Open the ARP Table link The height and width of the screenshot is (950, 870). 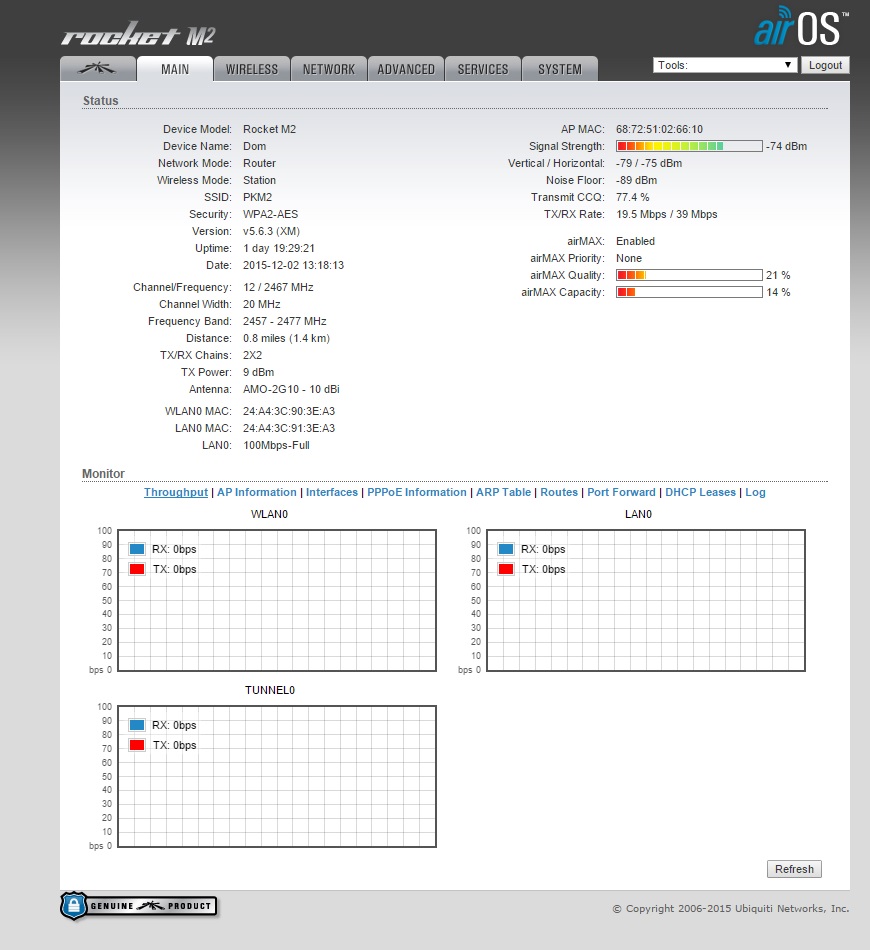point(503,492)
